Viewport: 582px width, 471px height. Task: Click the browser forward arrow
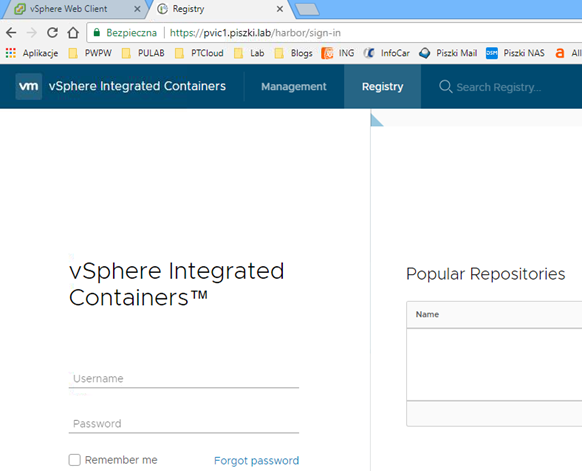point(32,33)
